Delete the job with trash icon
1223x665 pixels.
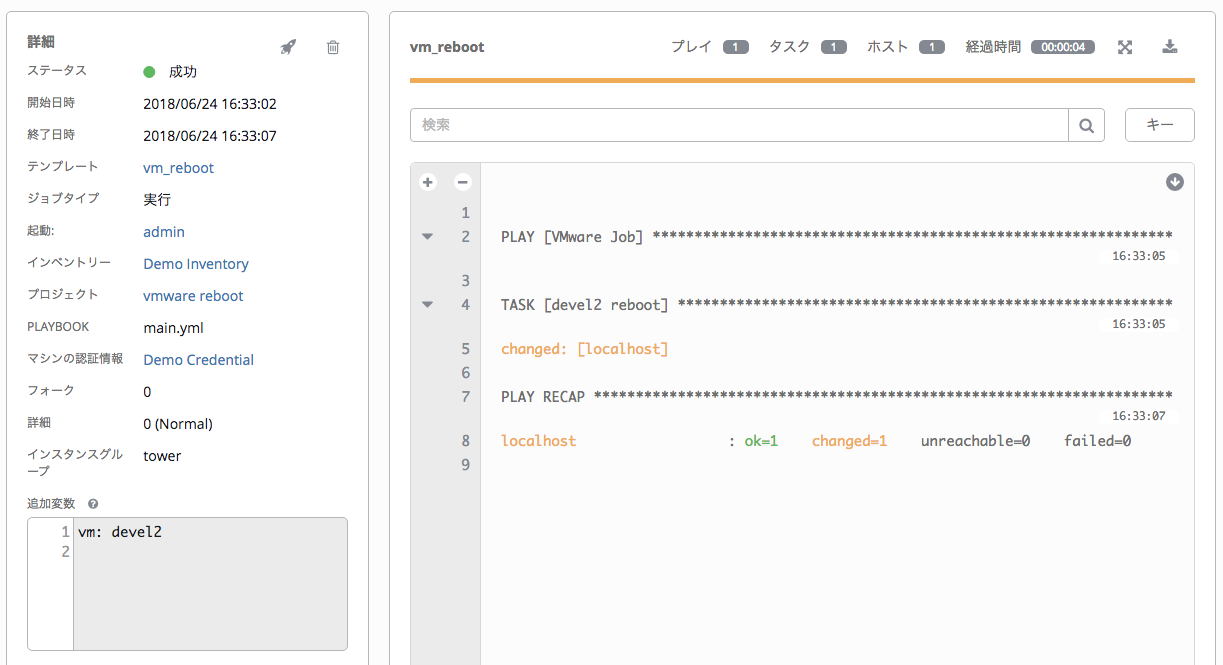333,47
